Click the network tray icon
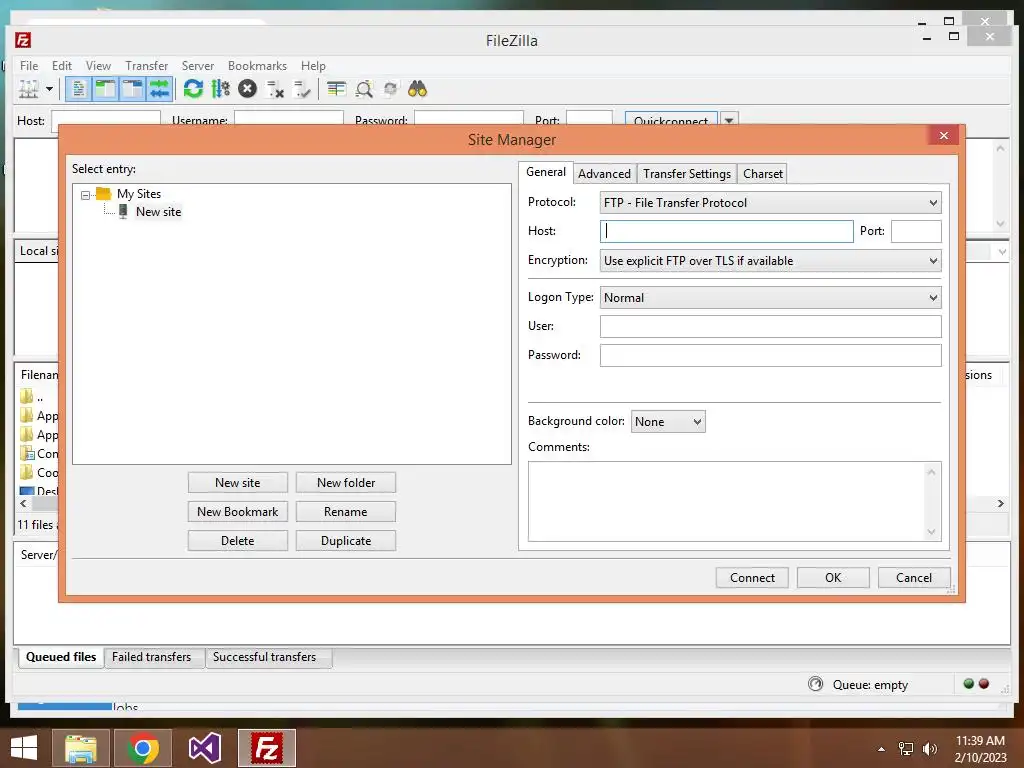Screen dimensions: 1024x768 (x=906, y=749)
